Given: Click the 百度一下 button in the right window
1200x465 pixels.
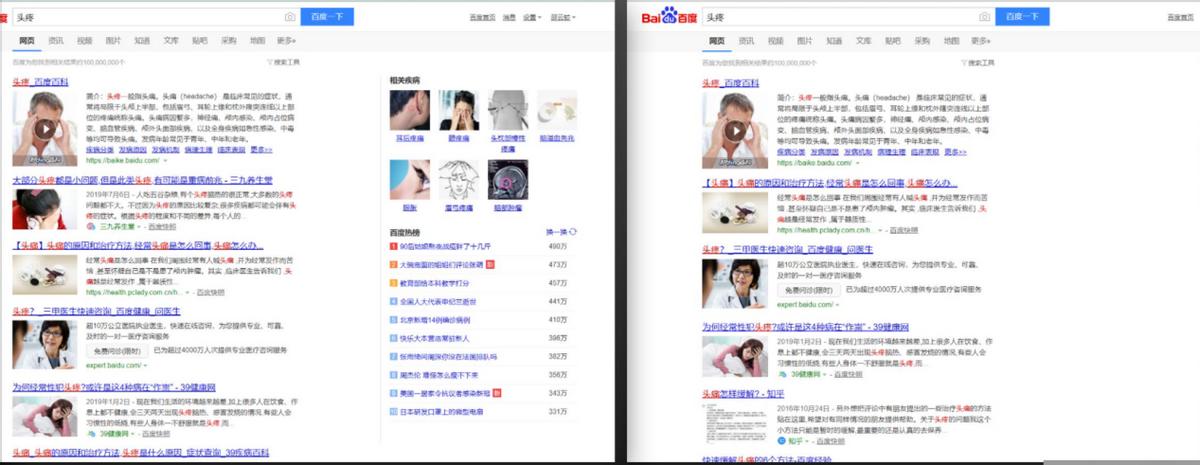Looking at the screenshot, I should pos(1022,17).
